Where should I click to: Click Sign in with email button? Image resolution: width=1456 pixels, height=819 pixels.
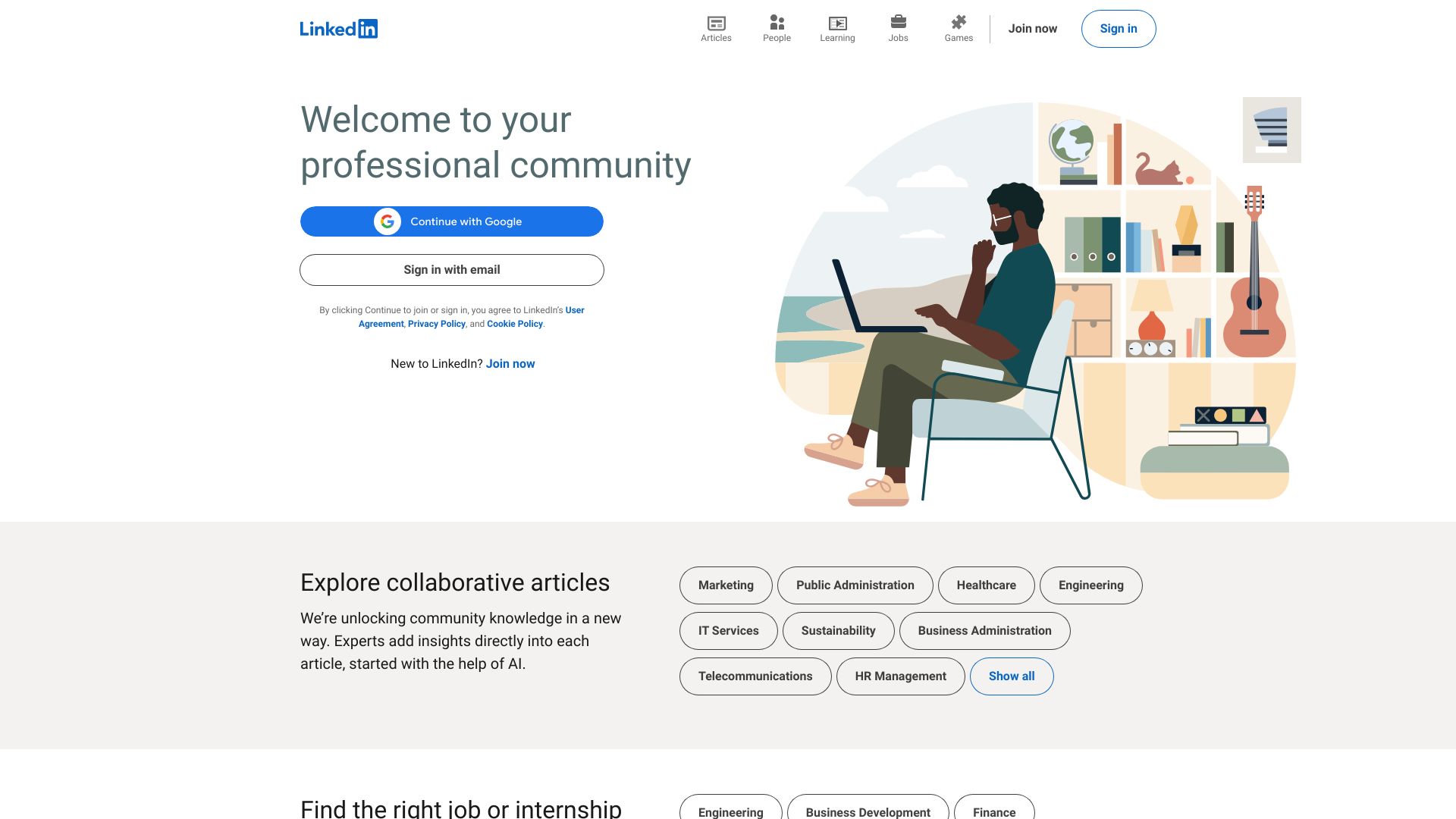pyautogui.click(x=452, y=269)
